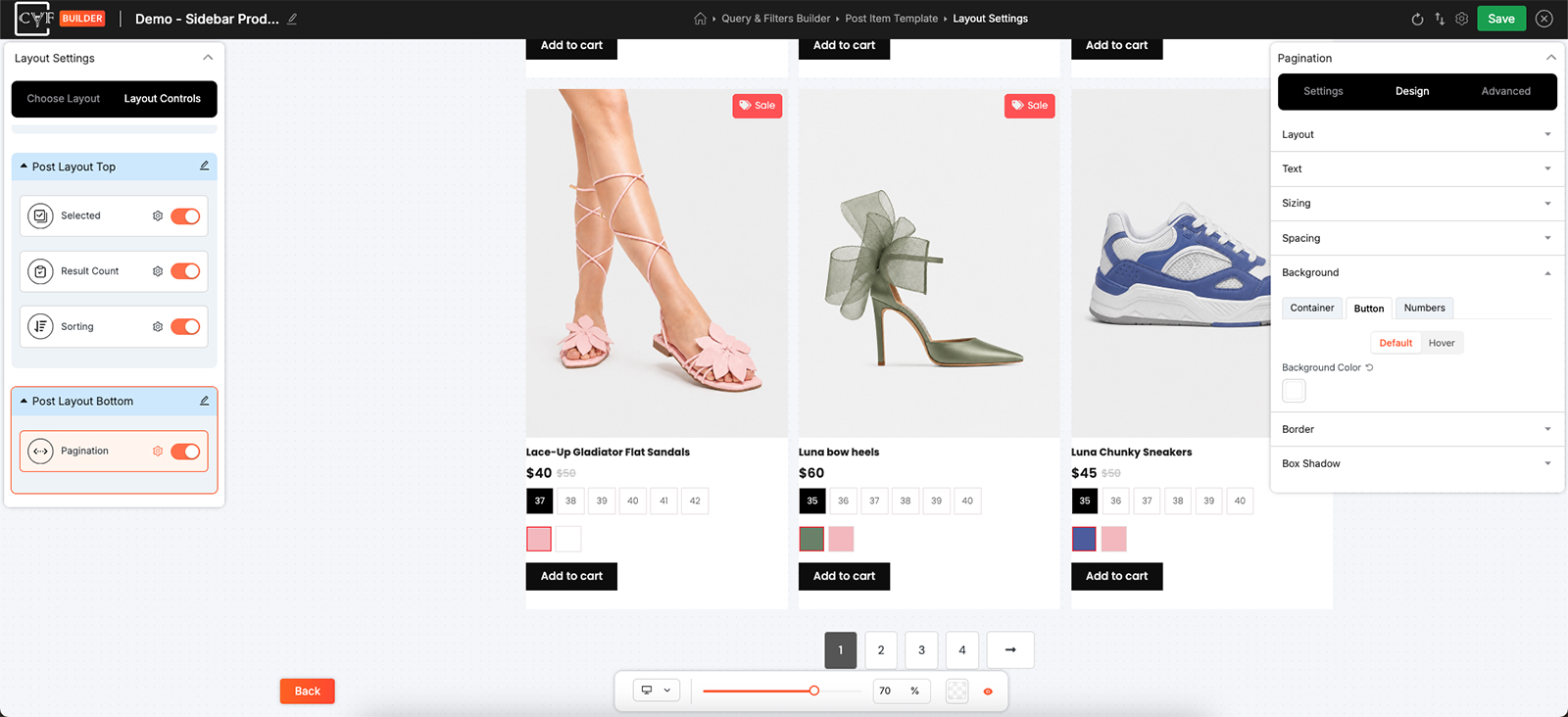The image size is (1568, 717).
Task: Click the refresh icon in top bar
Action: (x=1417, y=19)
